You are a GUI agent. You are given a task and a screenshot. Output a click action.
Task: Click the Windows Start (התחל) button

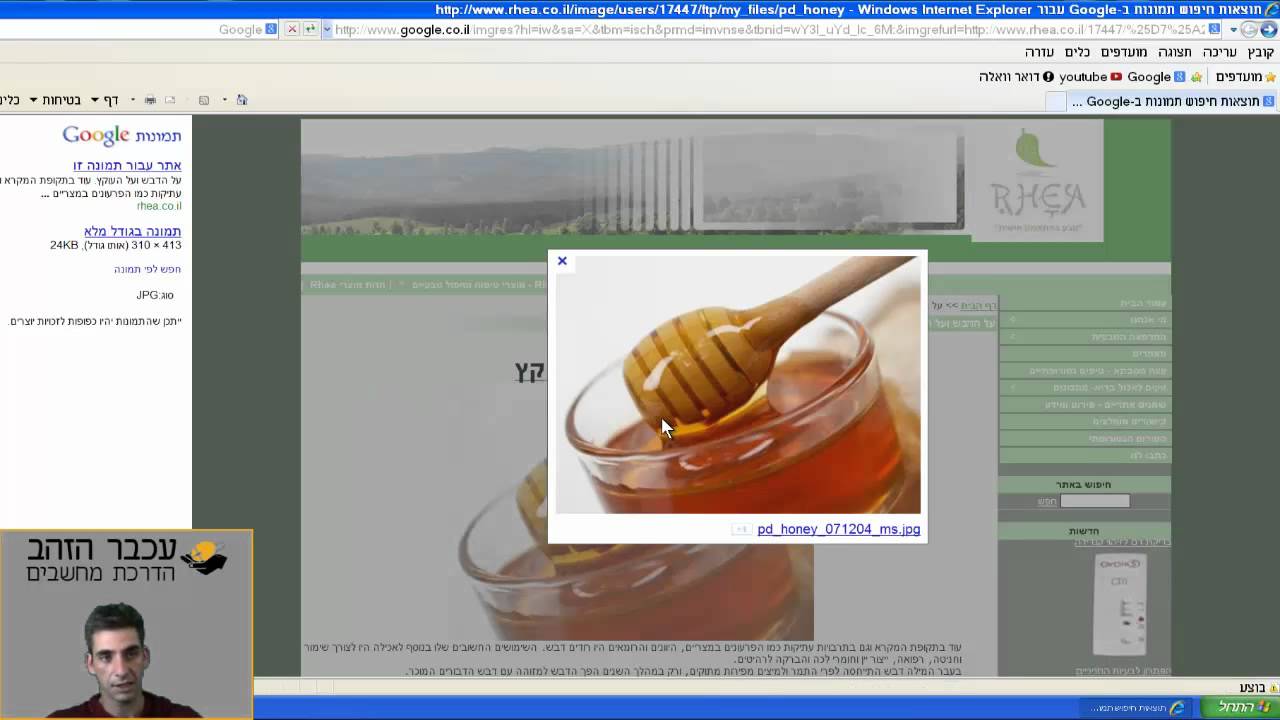1235,707
